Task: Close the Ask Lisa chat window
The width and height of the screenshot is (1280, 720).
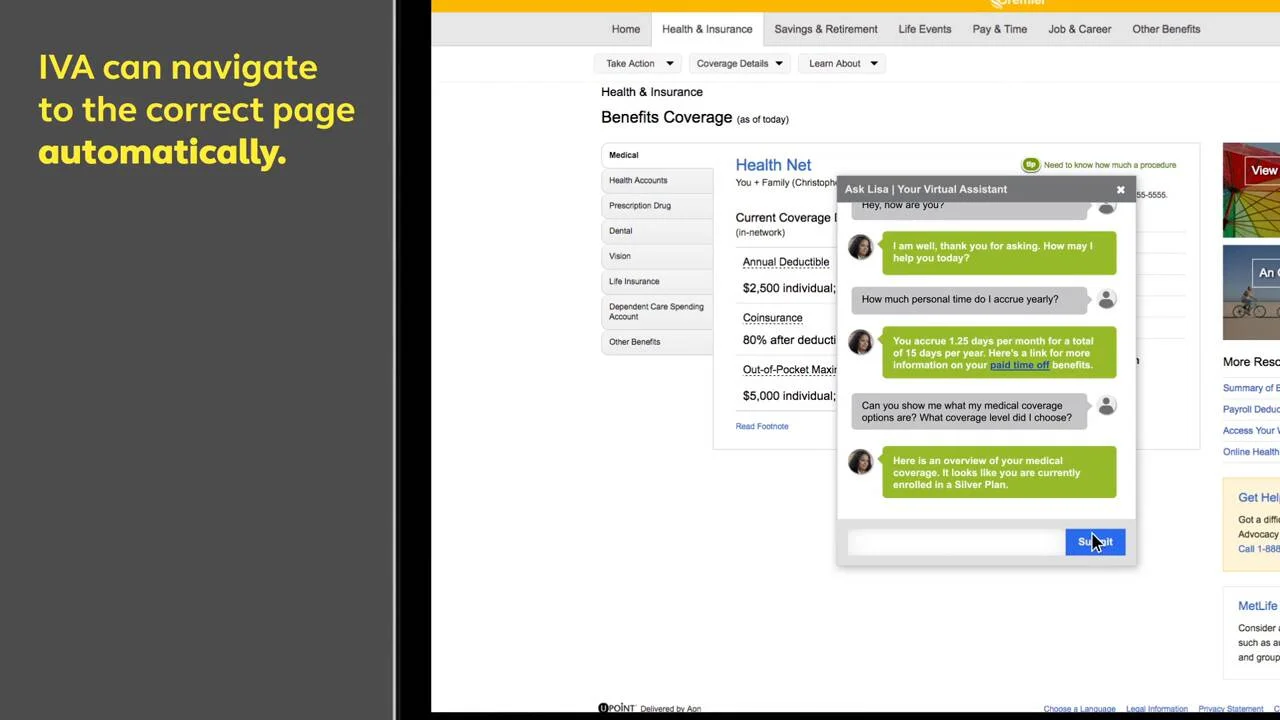Action: click(1120, 189)
